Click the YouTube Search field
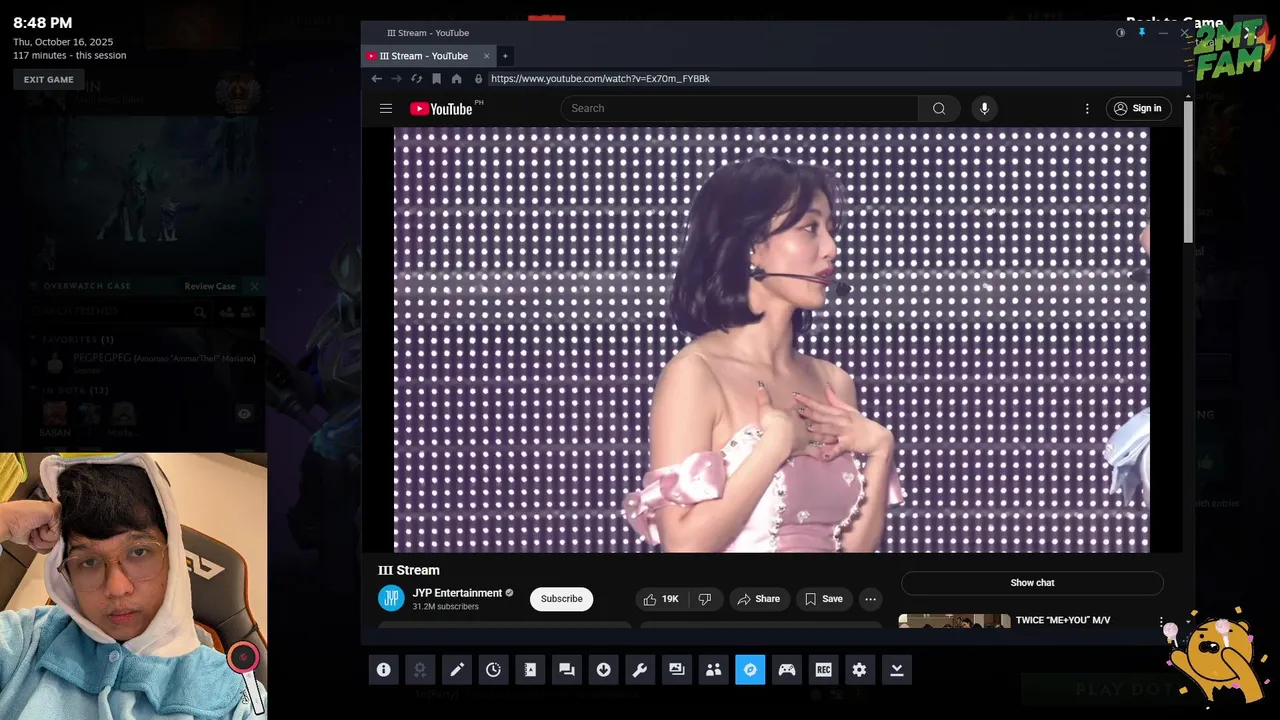1280x720 pixels. pos(739,108)
